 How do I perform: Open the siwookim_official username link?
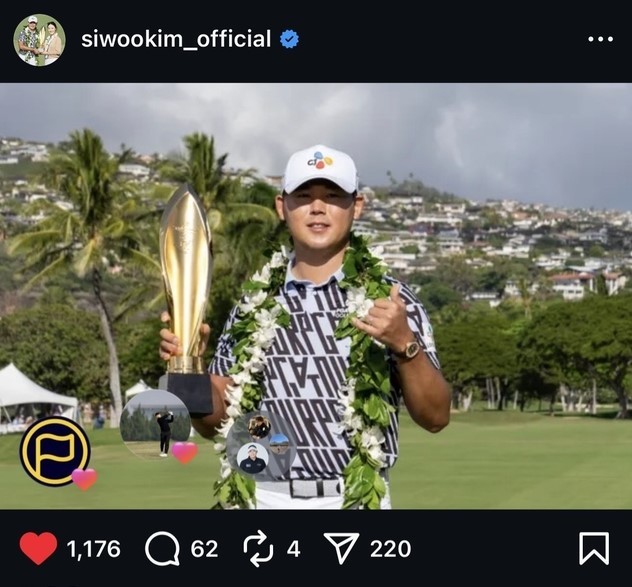176,40
